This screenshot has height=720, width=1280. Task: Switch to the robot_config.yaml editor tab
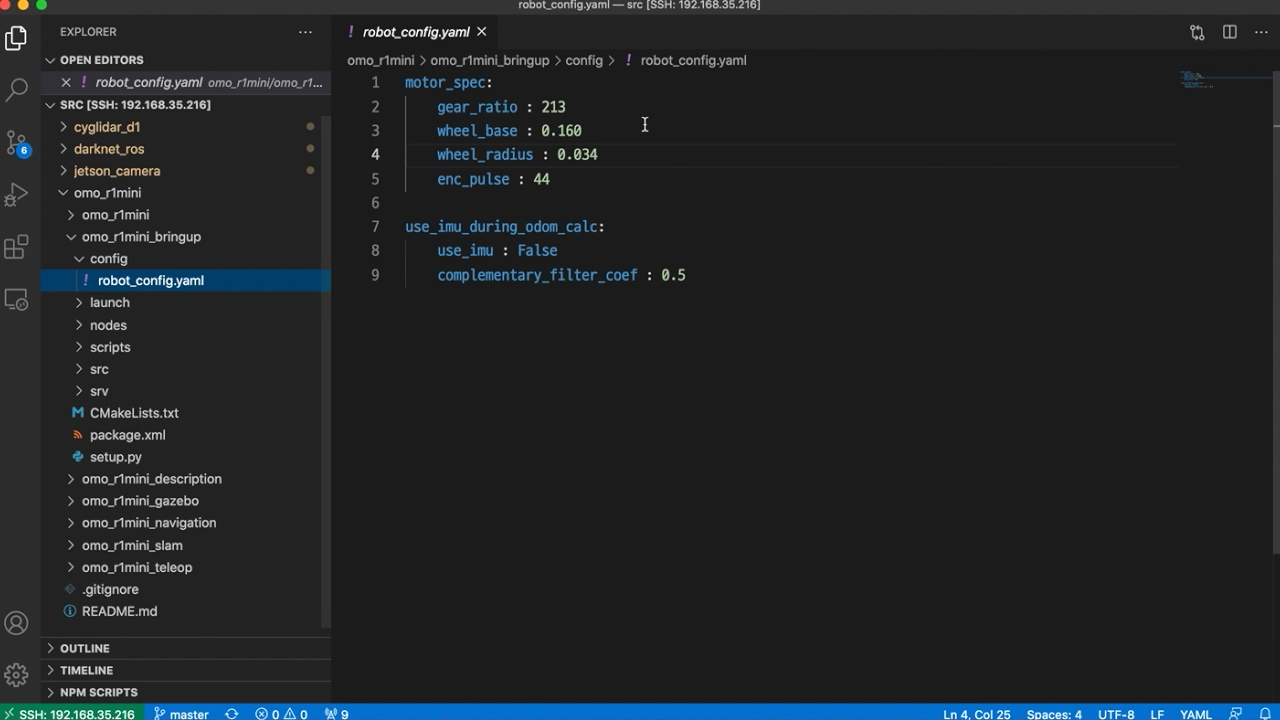pos(414,32)
